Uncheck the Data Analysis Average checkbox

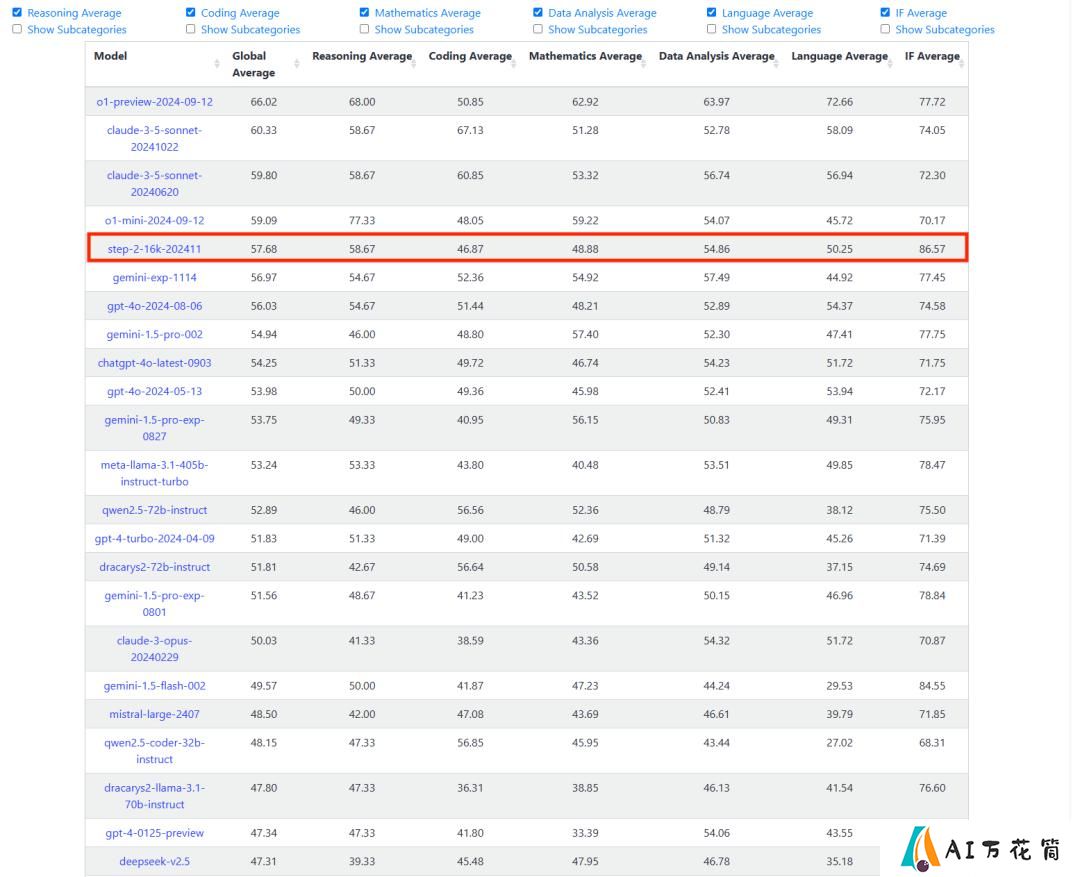coord(538,12)
